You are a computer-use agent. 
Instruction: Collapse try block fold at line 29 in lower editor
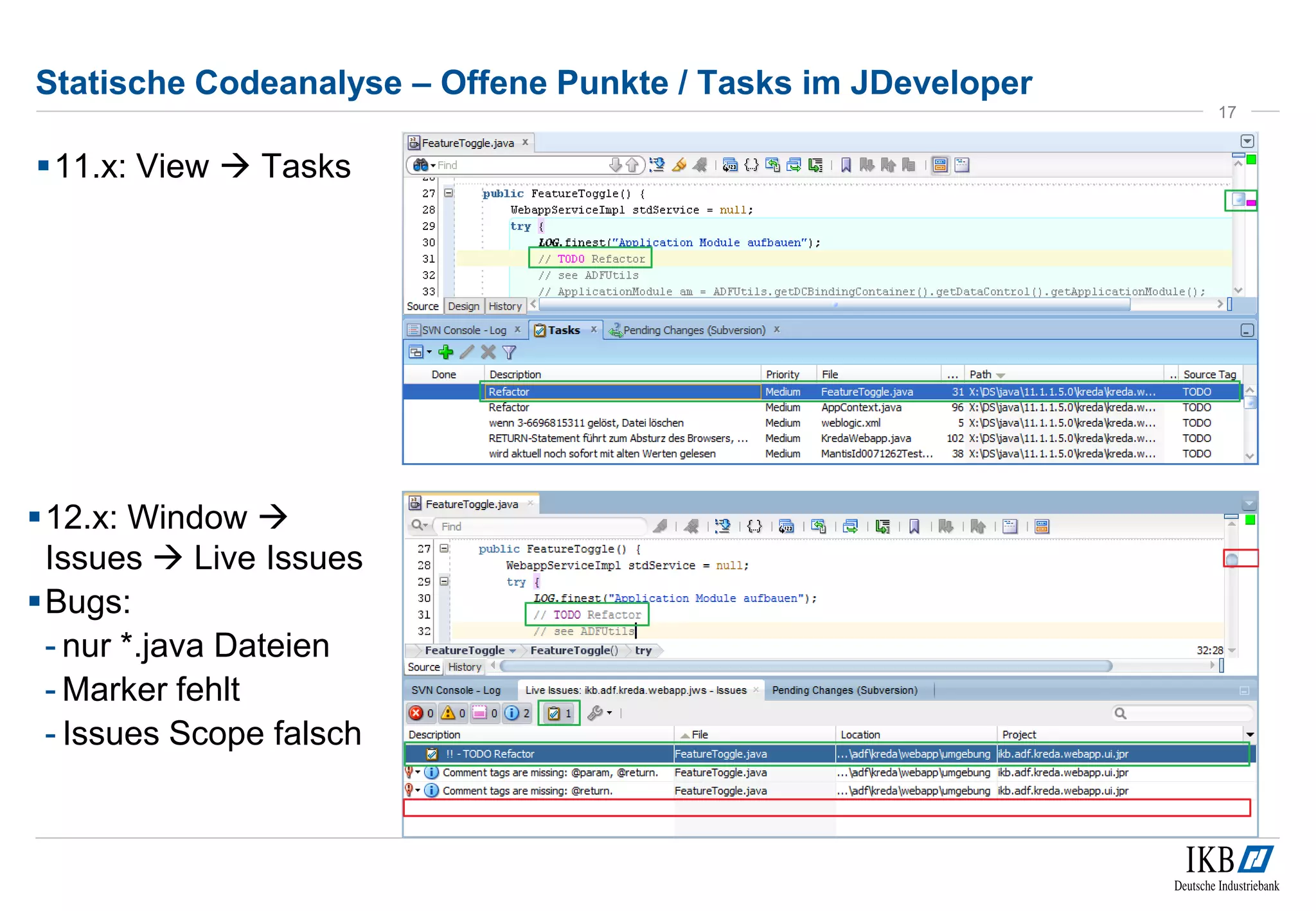coord(444,581)
